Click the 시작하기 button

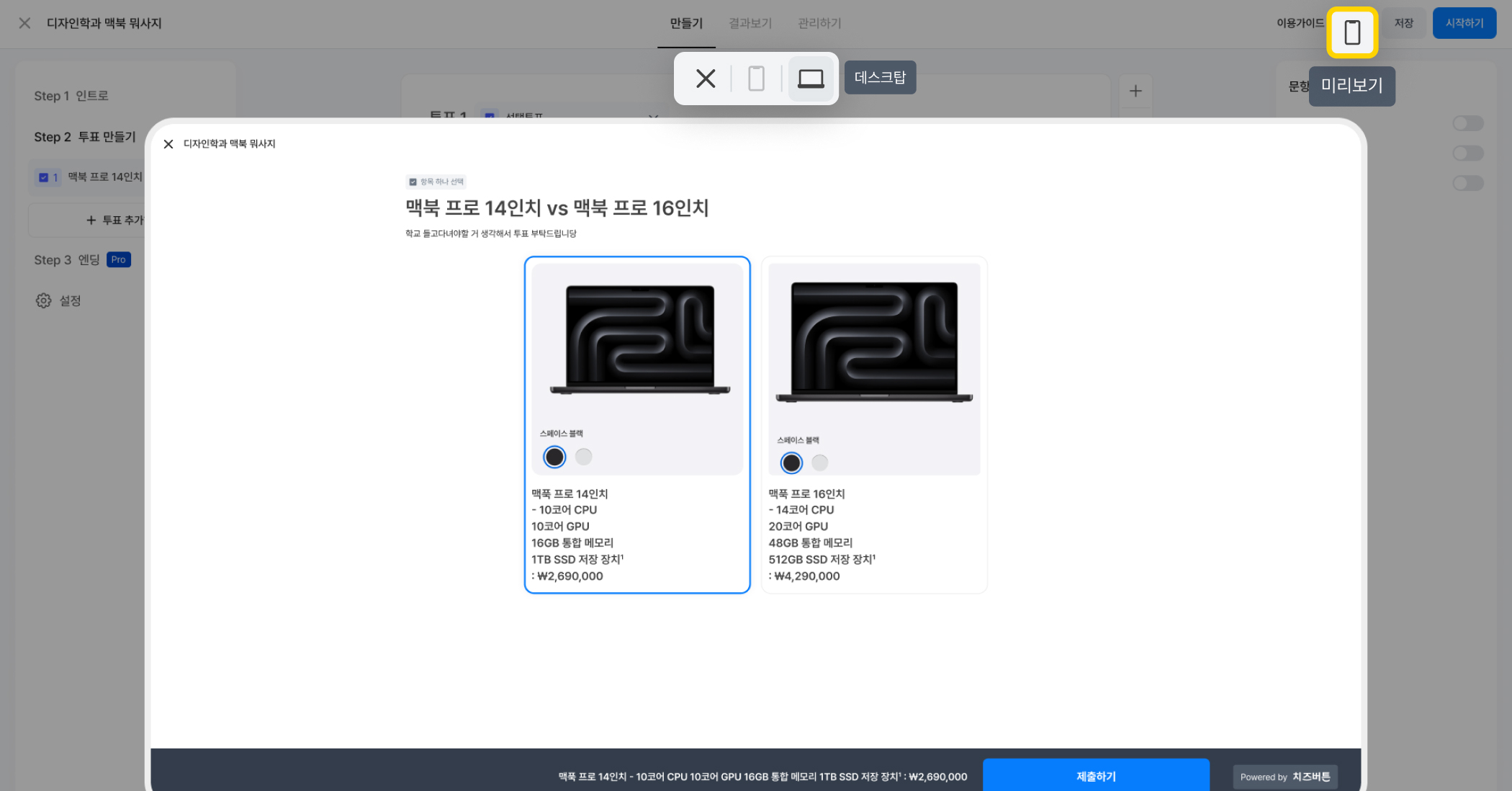point(1464,23)
